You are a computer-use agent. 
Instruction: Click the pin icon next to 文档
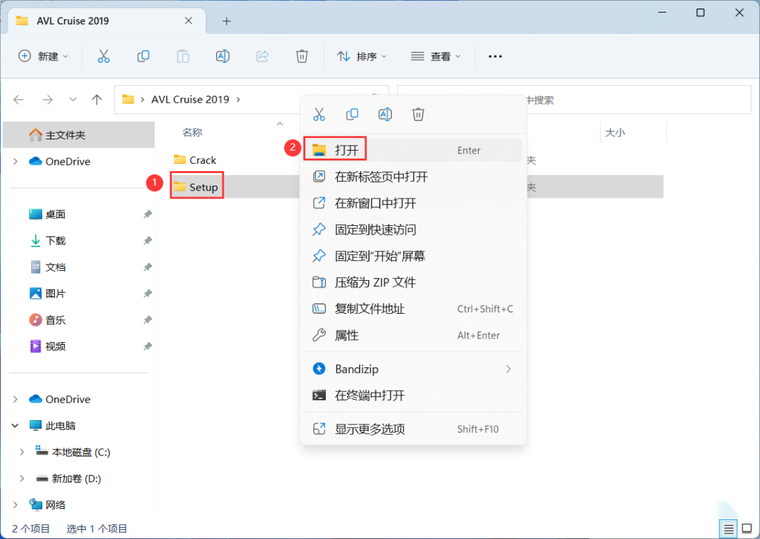pyautogui.click(x=148, y=267)
